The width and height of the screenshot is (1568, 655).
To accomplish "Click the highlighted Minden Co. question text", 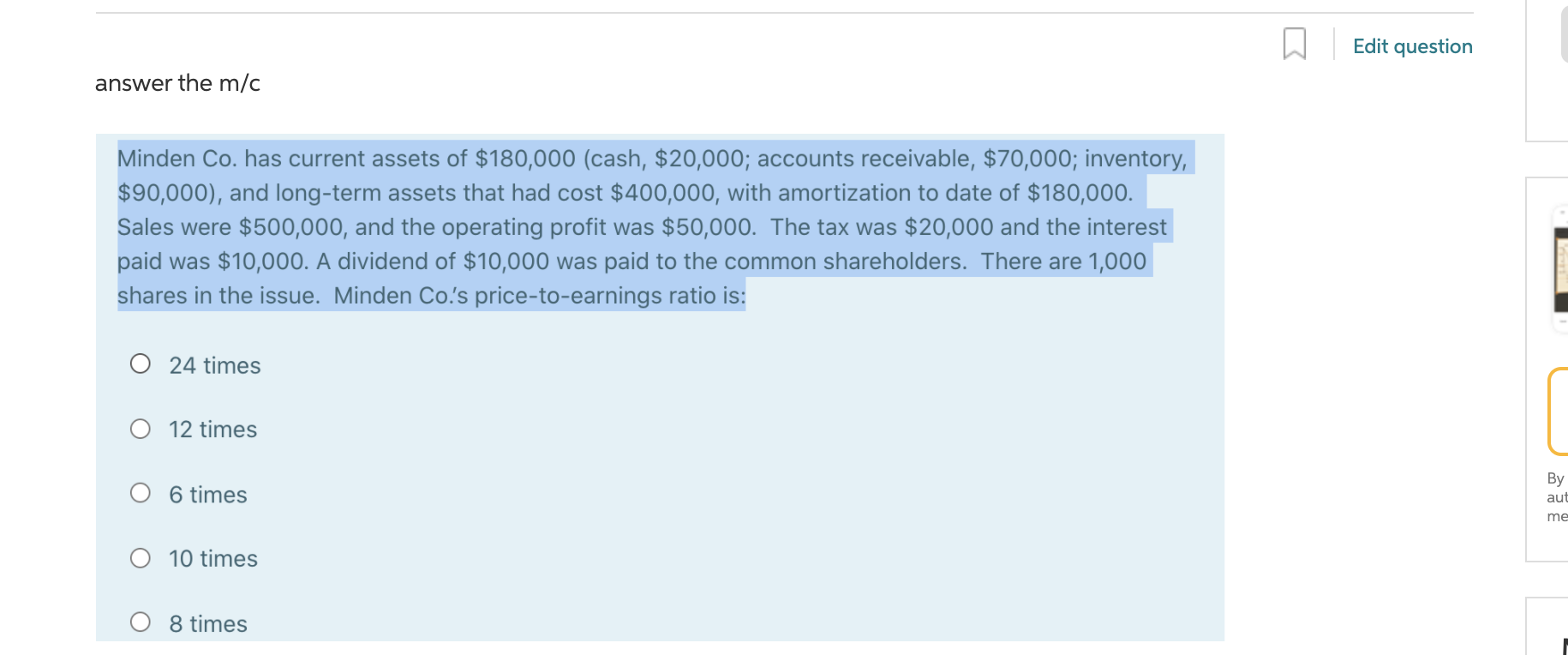I will click(x=651, y=226).
